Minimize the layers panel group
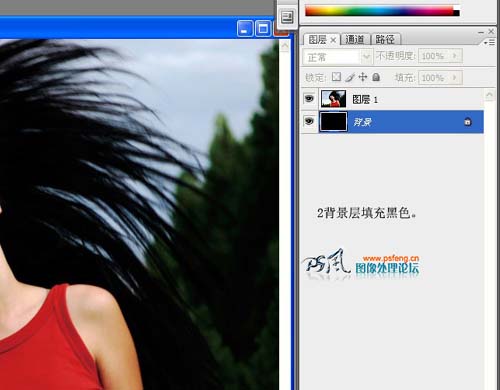 [481, 32]
